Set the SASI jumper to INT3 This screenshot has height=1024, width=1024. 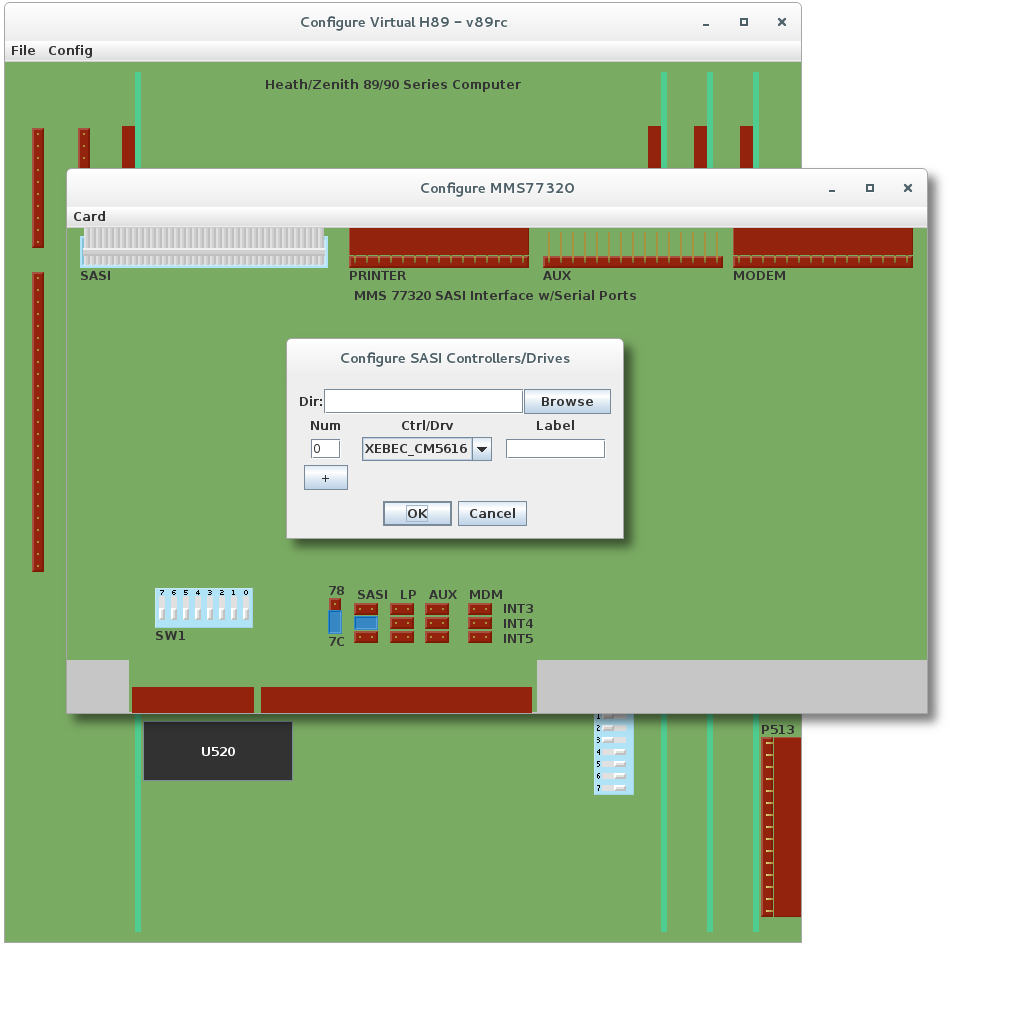click(366, 609)
